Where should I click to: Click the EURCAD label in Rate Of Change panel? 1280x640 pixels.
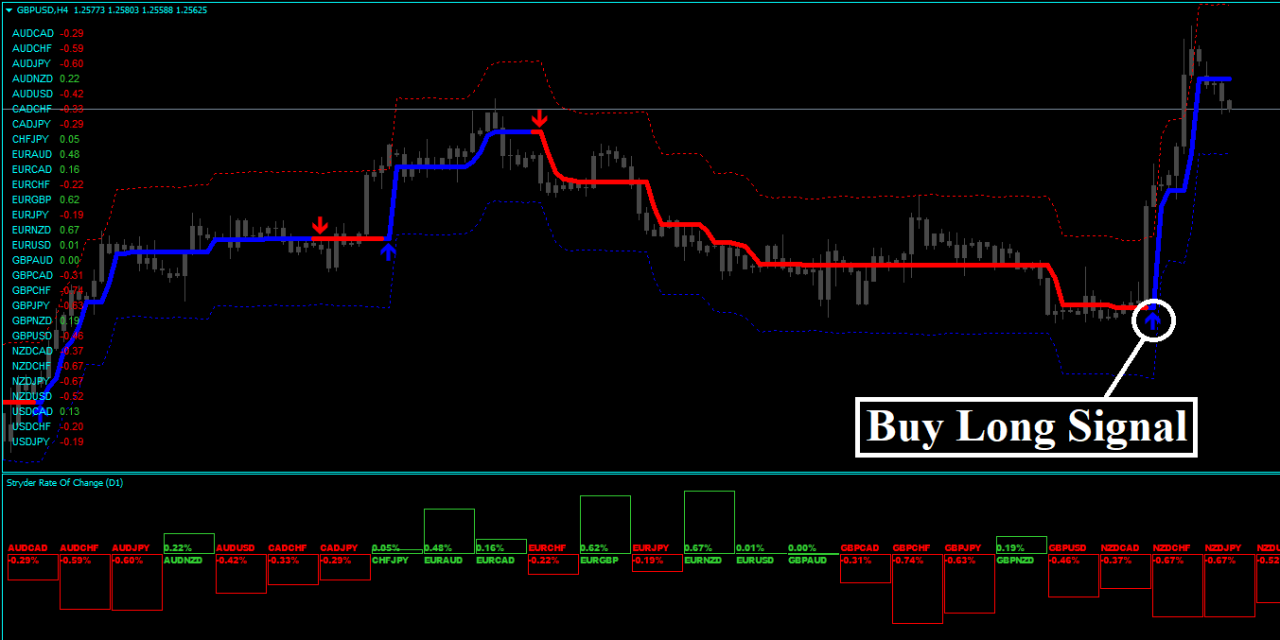pos(495,560)
